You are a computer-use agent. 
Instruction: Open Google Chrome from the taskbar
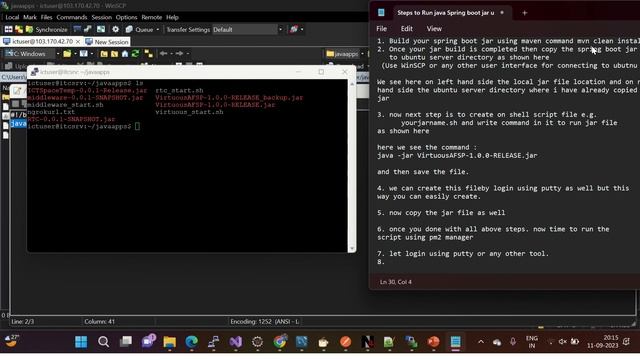280,342
